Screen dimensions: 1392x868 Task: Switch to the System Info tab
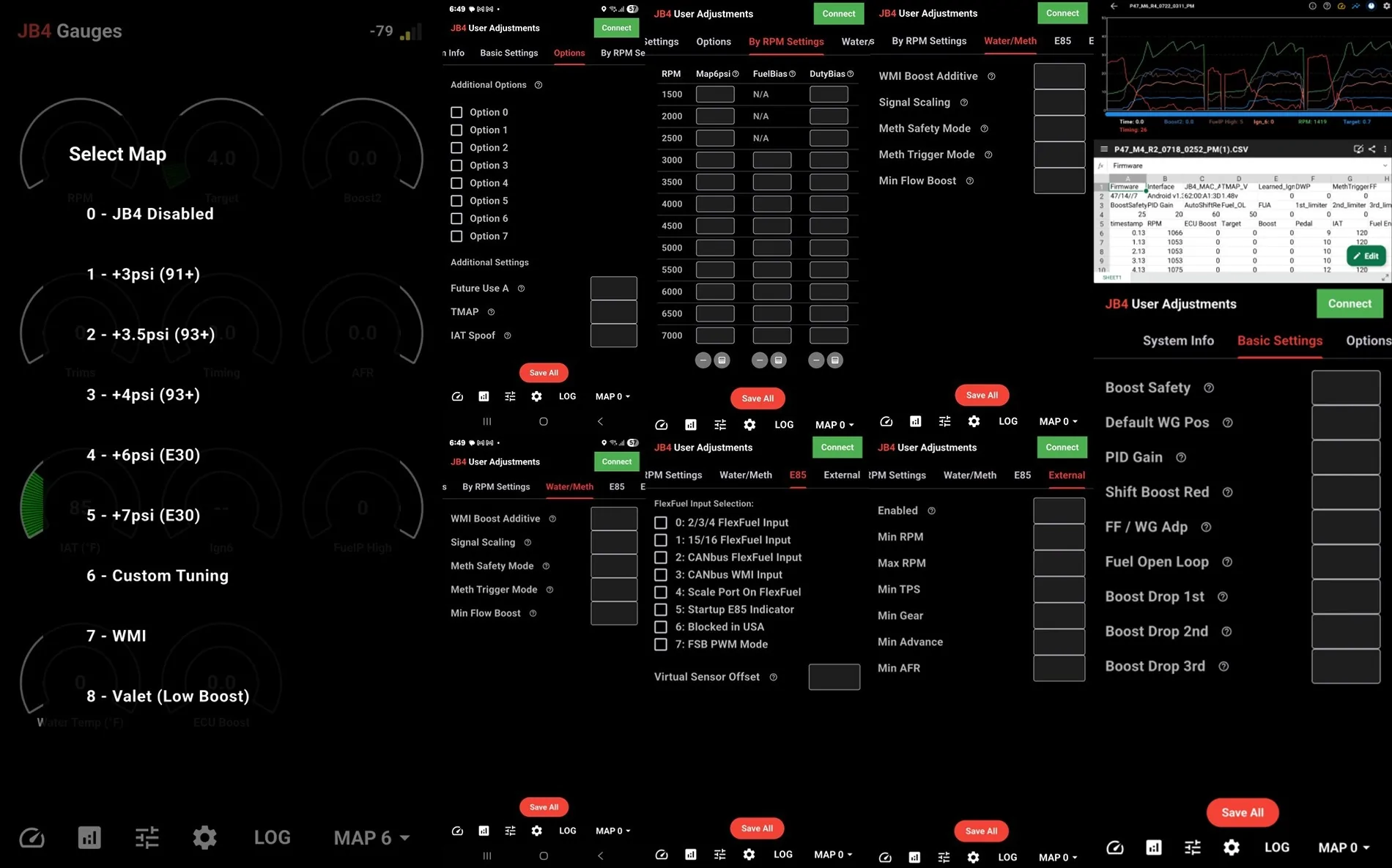pos(1178,341)
